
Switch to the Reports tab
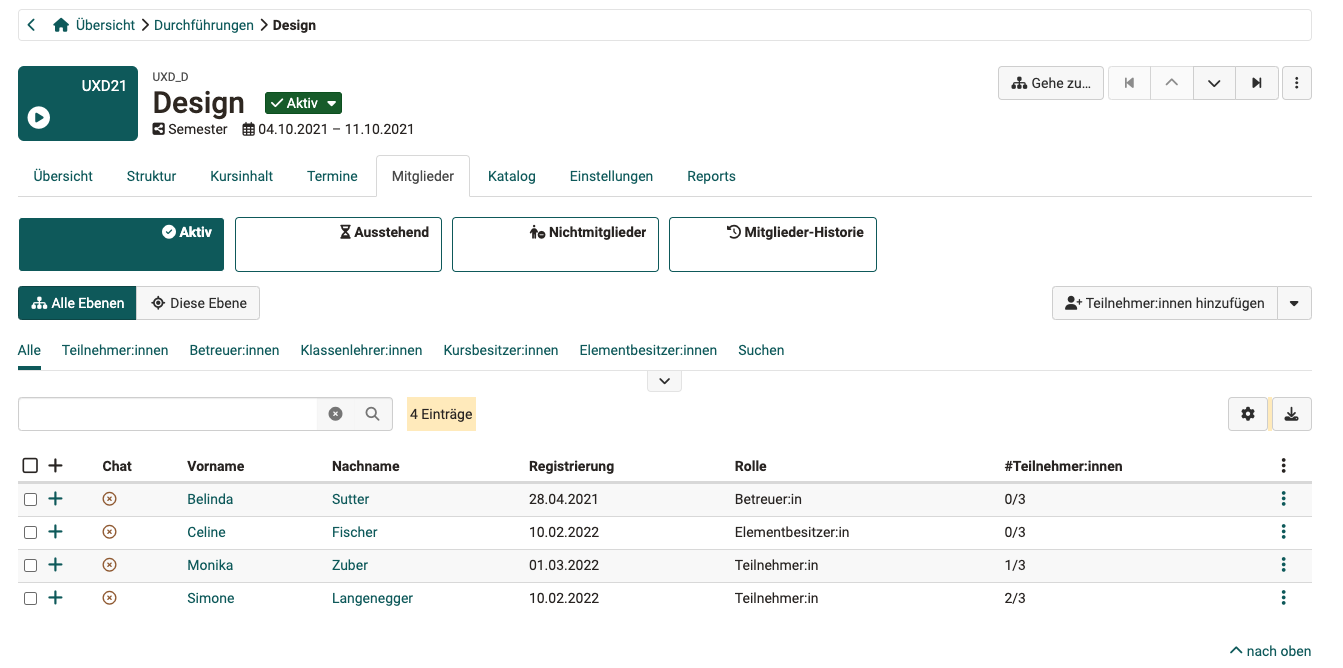point(711,176)
